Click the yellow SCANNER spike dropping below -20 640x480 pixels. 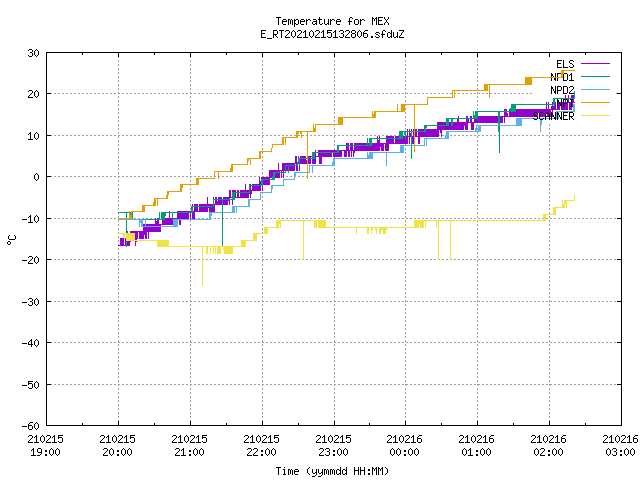[202, 267]
